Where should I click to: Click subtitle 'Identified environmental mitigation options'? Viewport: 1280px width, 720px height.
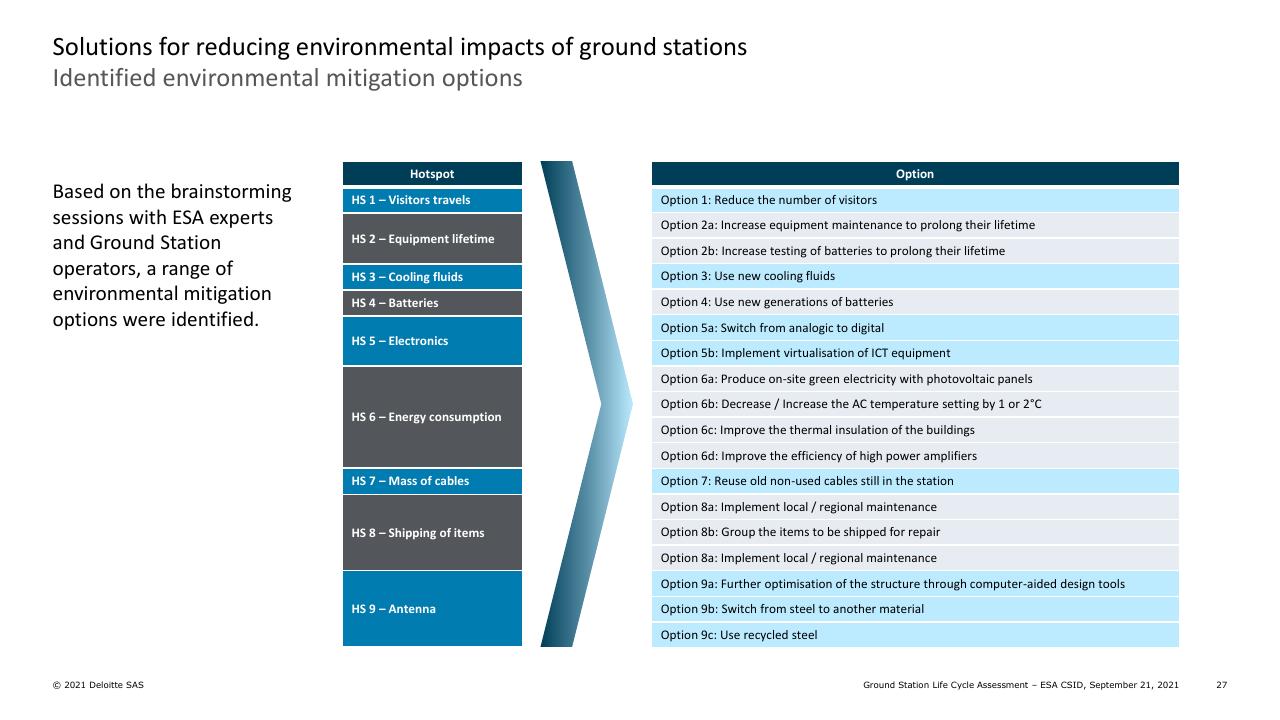[287, 78]
